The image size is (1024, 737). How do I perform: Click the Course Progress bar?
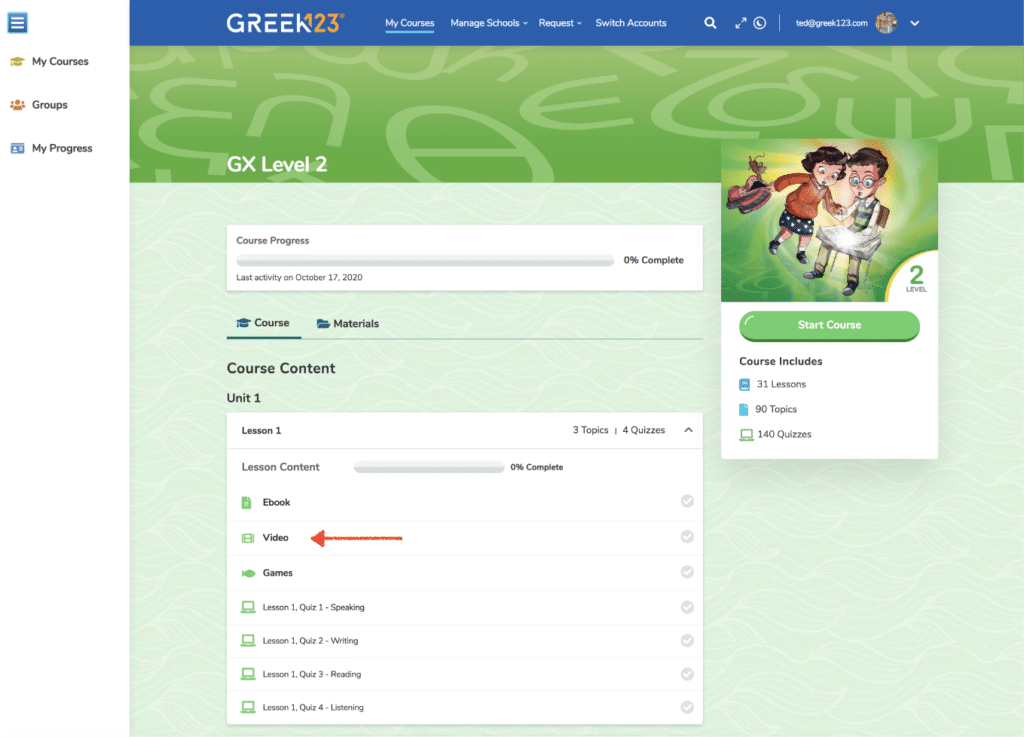click(425, 260)
